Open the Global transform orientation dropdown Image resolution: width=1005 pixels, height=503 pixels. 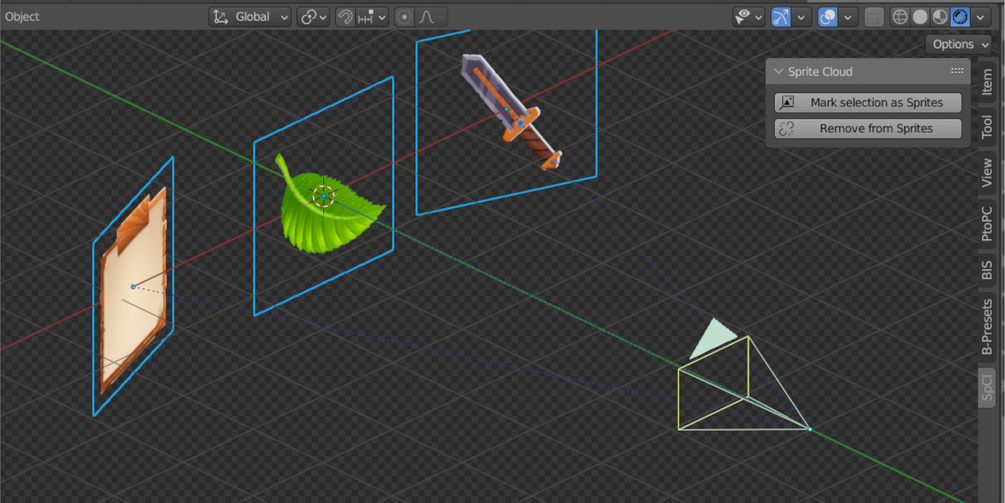pos(250,17)
